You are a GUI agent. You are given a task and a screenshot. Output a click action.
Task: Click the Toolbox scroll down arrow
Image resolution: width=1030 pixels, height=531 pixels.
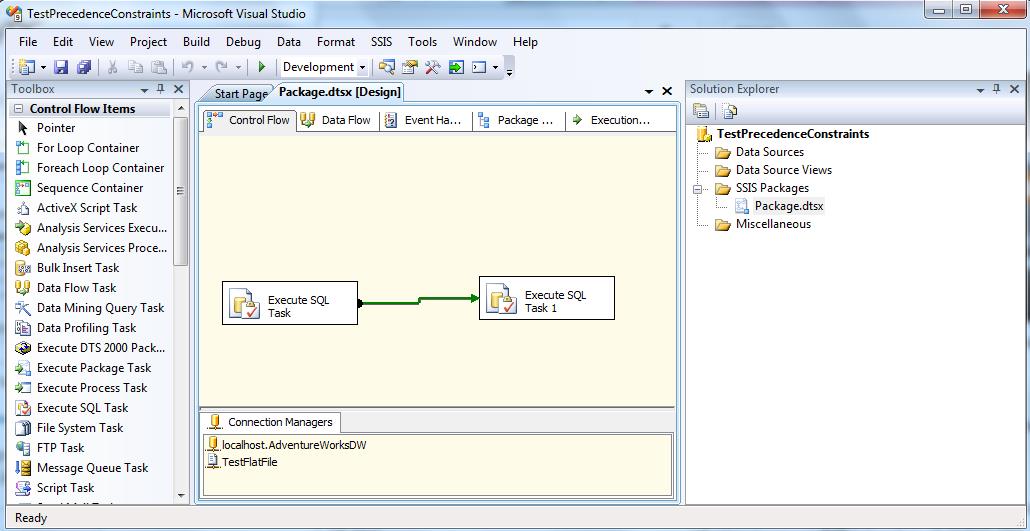[181, 495]
